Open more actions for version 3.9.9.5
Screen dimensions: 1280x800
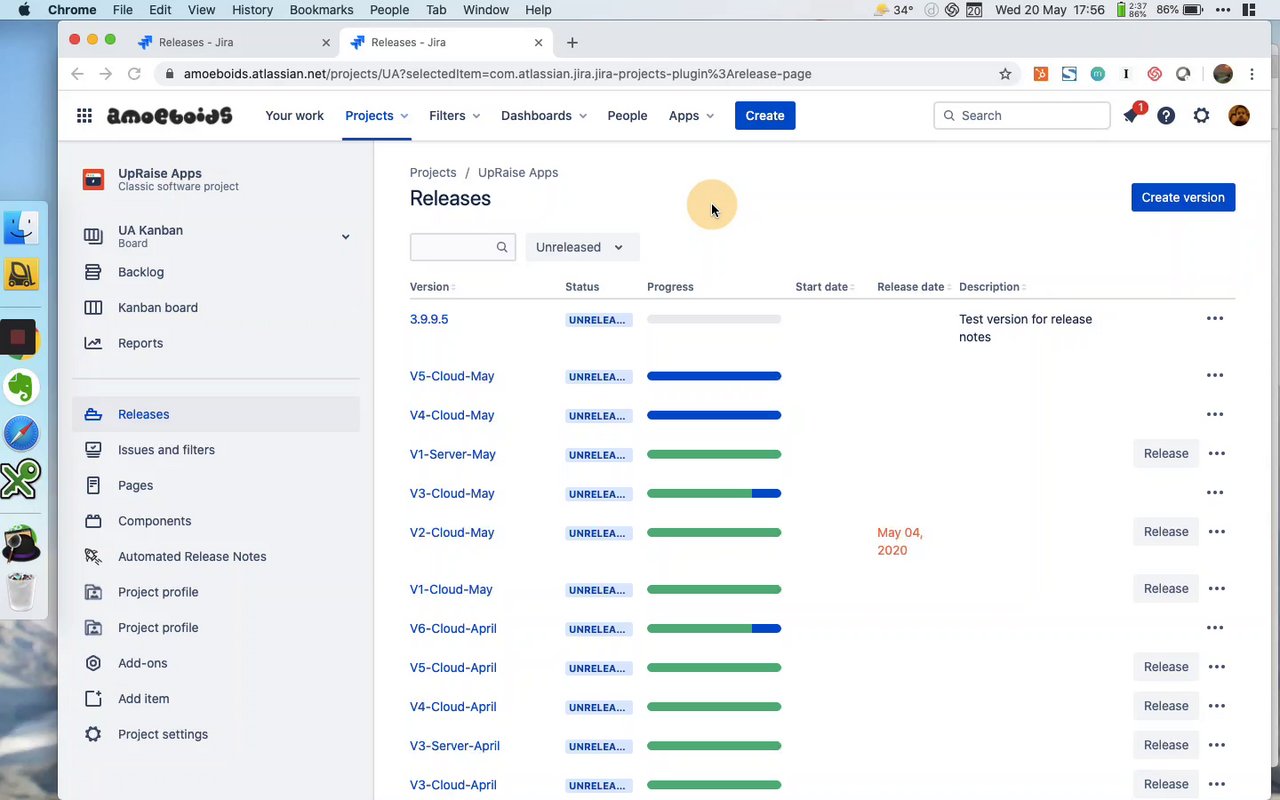tap(1215, 319)
